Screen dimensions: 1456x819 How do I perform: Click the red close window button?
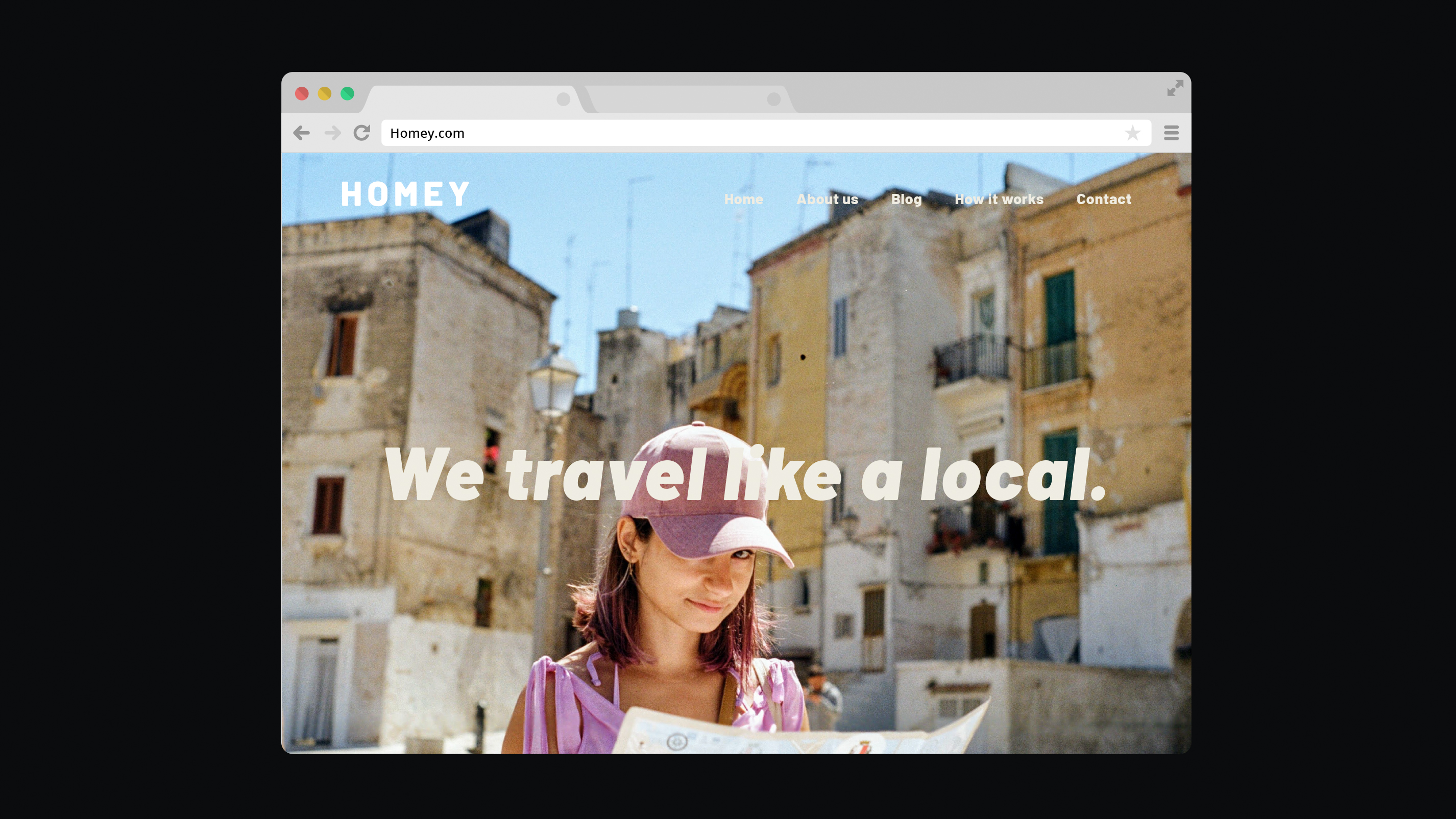[302, 93]
